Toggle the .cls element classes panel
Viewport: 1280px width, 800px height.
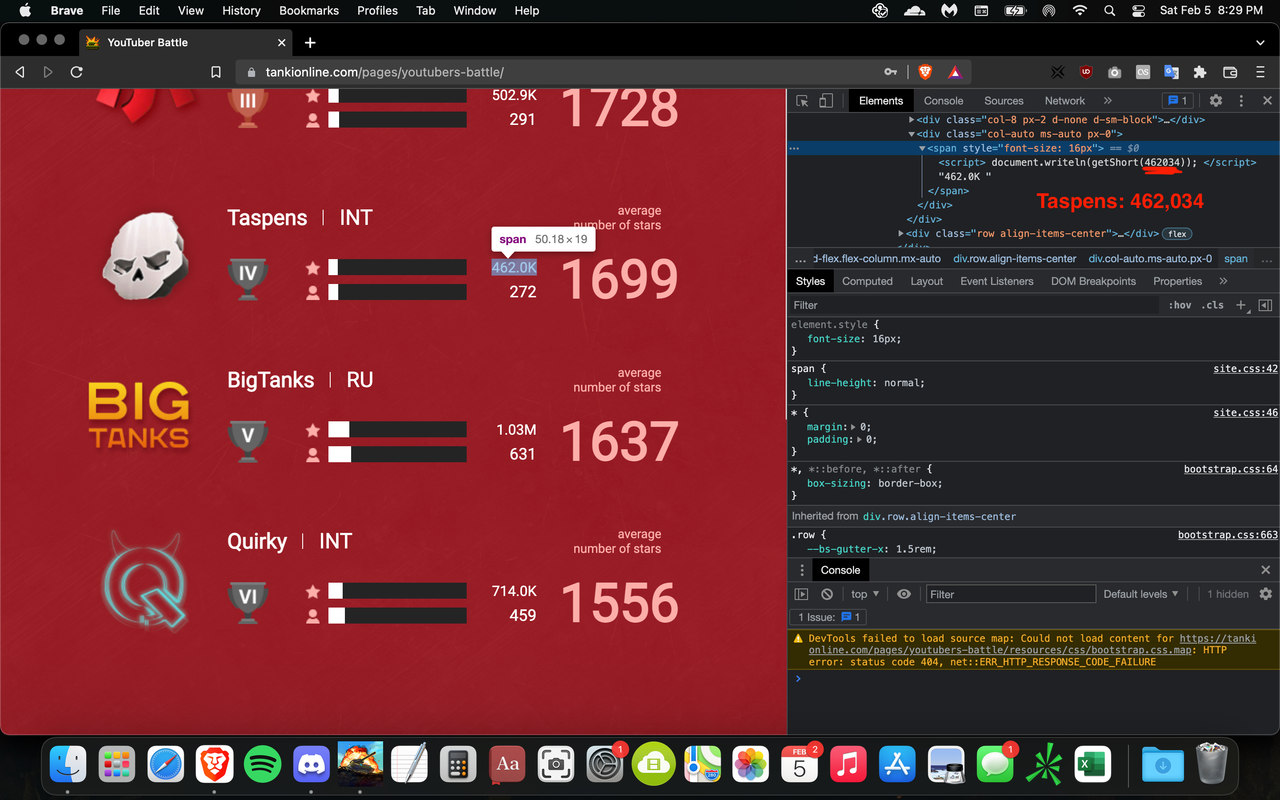[x=1213, y=305]
